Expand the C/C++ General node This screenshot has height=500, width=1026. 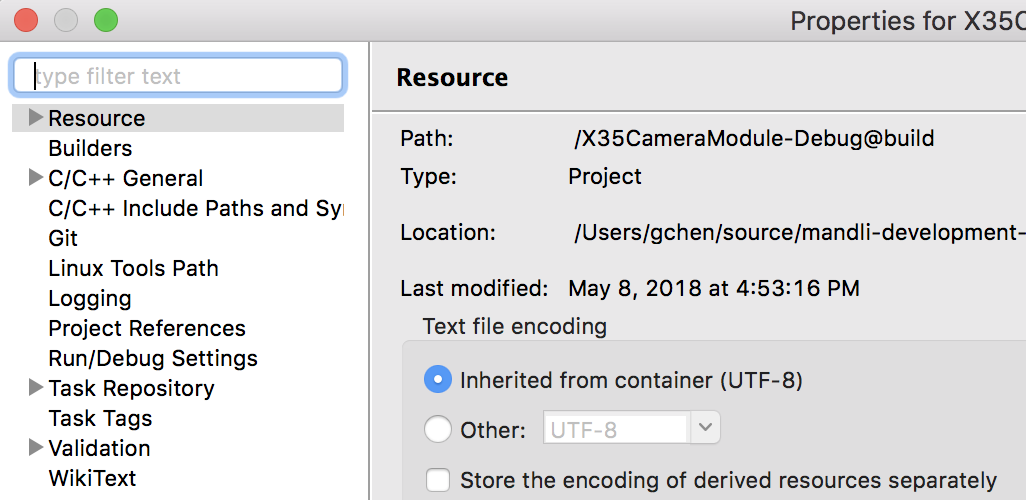pos(36,178)
